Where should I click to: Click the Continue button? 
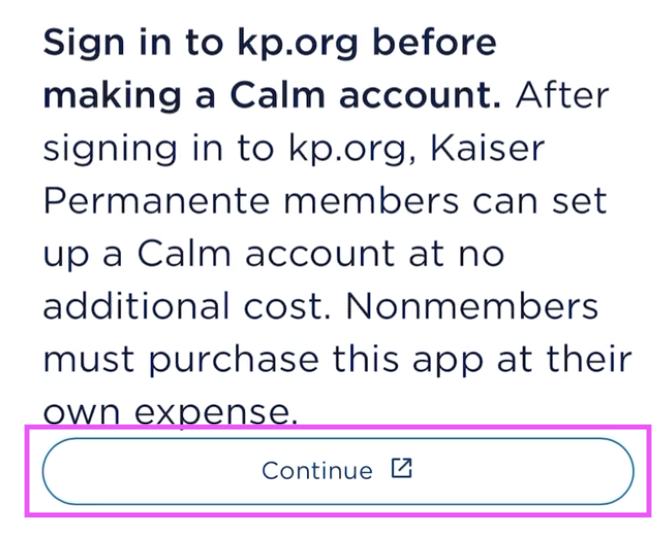[x=337, y=470]
